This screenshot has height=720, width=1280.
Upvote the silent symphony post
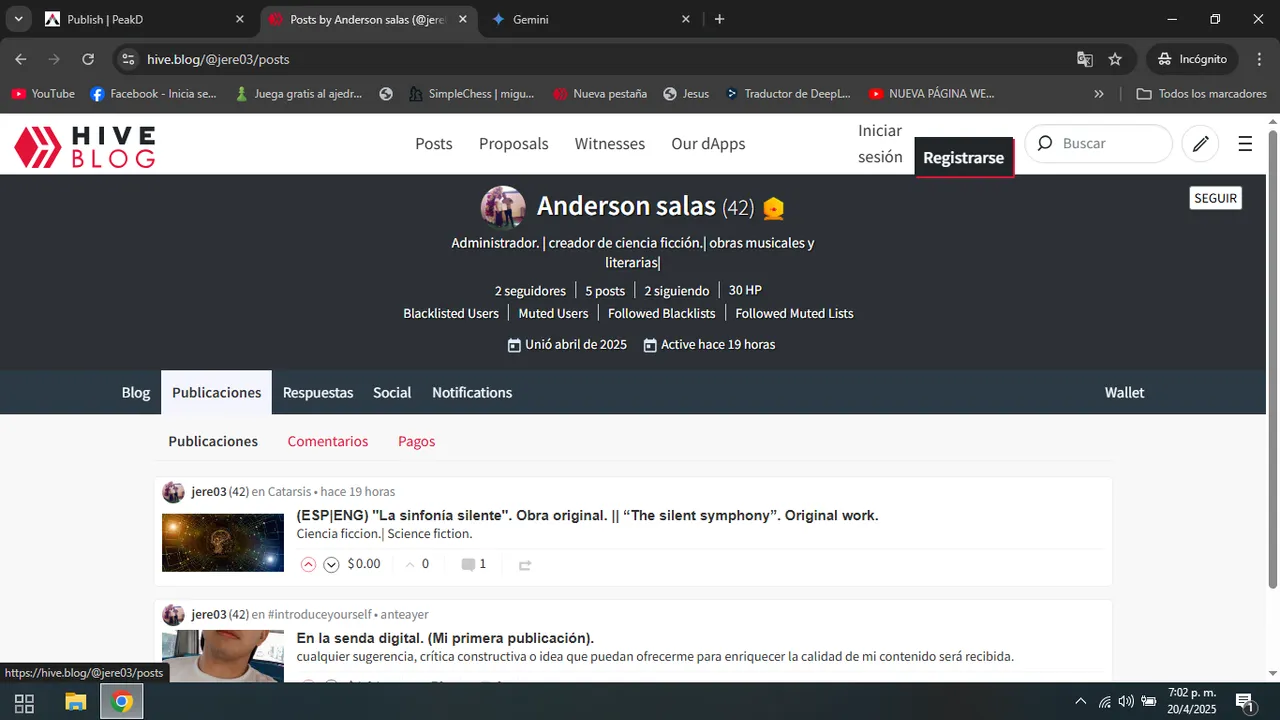308,564
